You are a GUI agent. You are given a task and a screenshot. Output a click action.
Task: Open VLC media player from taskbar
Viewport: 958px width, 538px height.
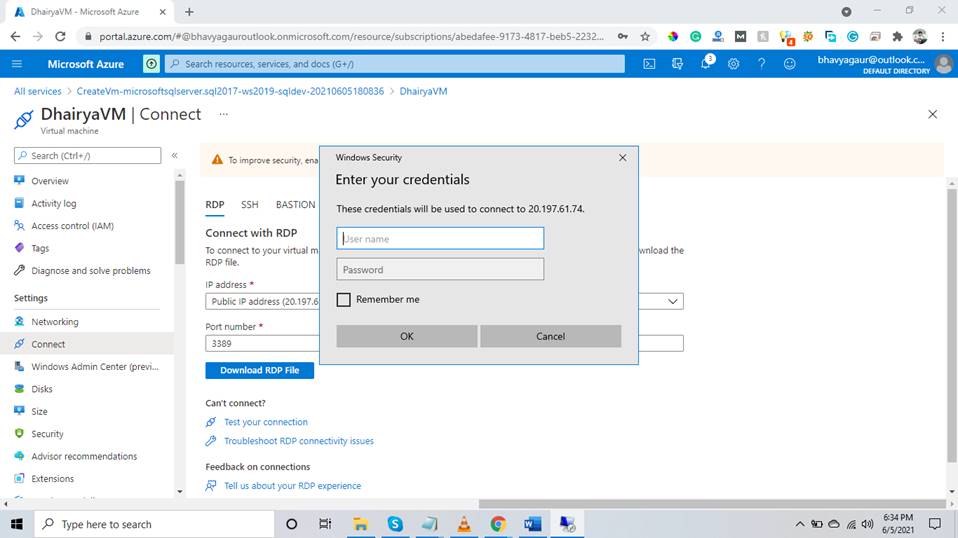tap(464, 524)
